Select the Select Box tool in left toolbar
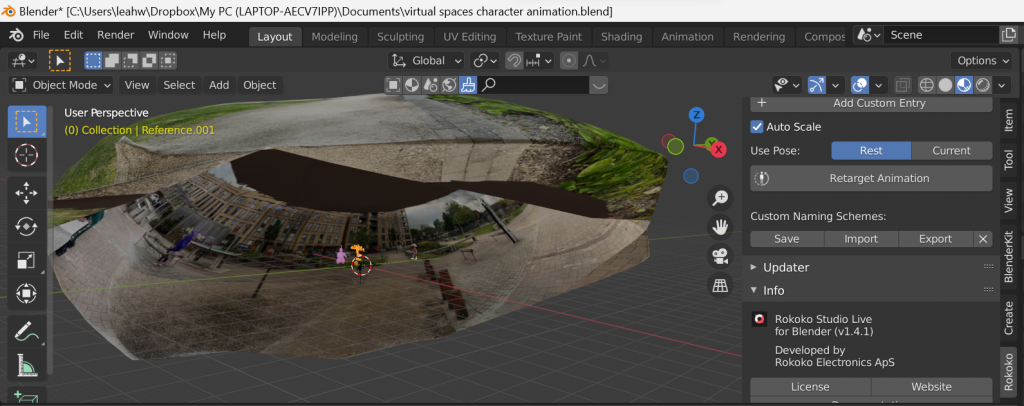 [26, 121]
